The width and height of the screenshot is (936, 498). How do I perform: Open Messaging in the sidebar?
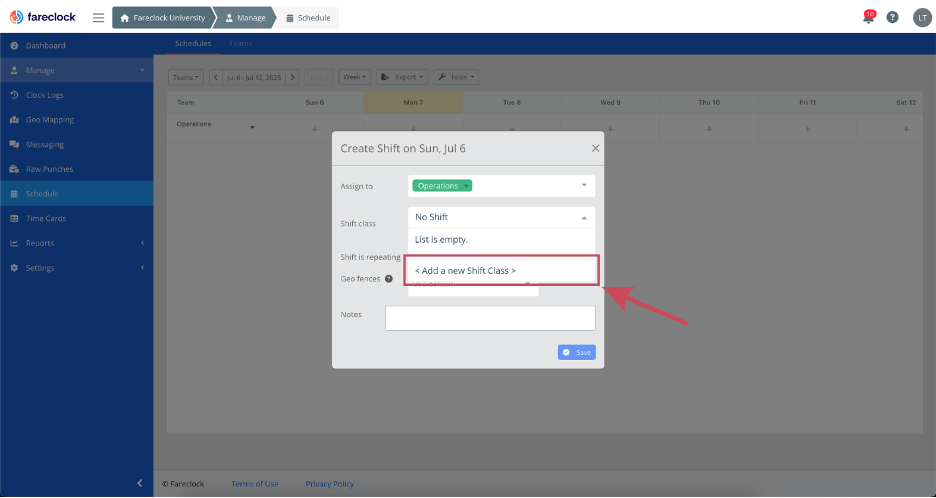[76, 145]
